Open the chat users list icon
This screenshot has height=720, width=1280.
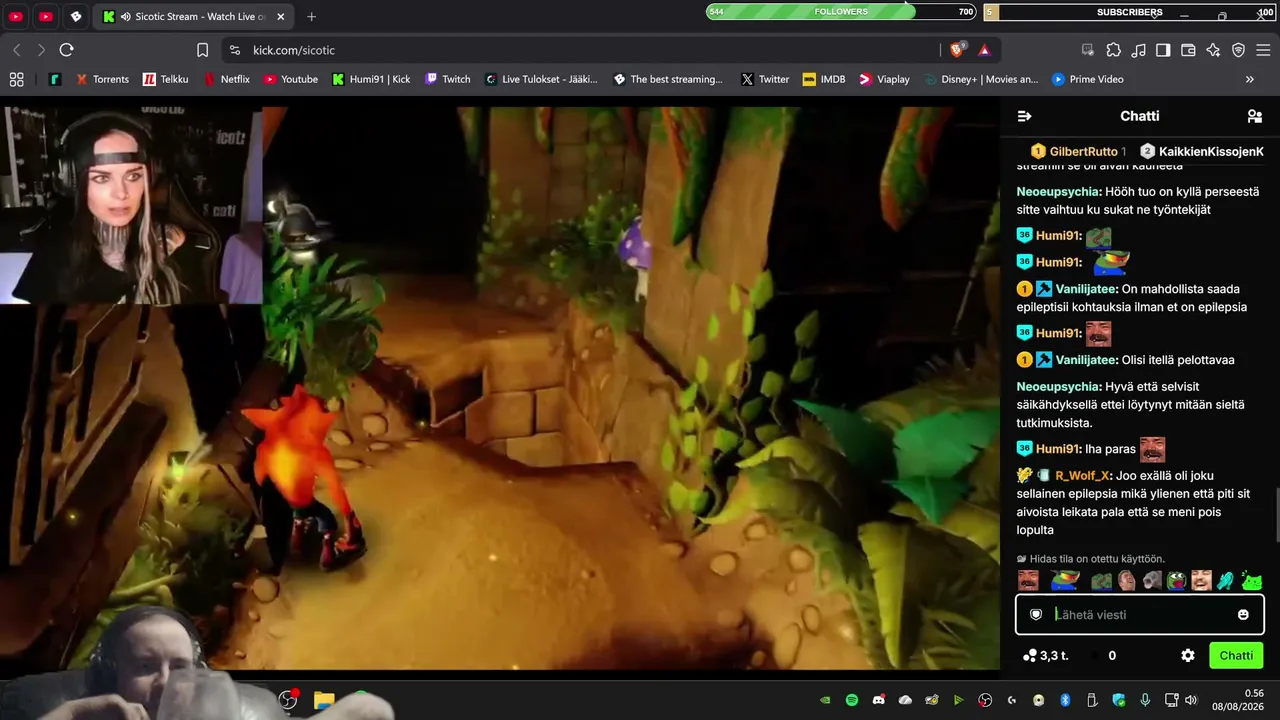click(x=1255, y=116)
